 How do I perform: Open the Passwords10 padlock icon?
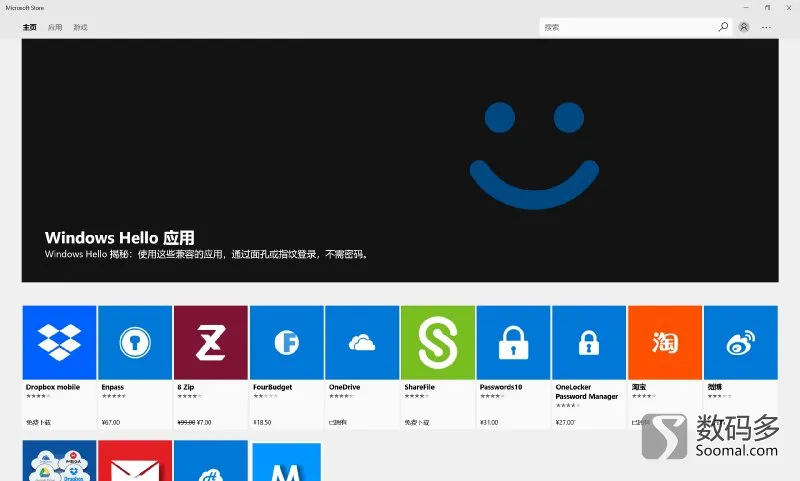click(x=513, y=342)
